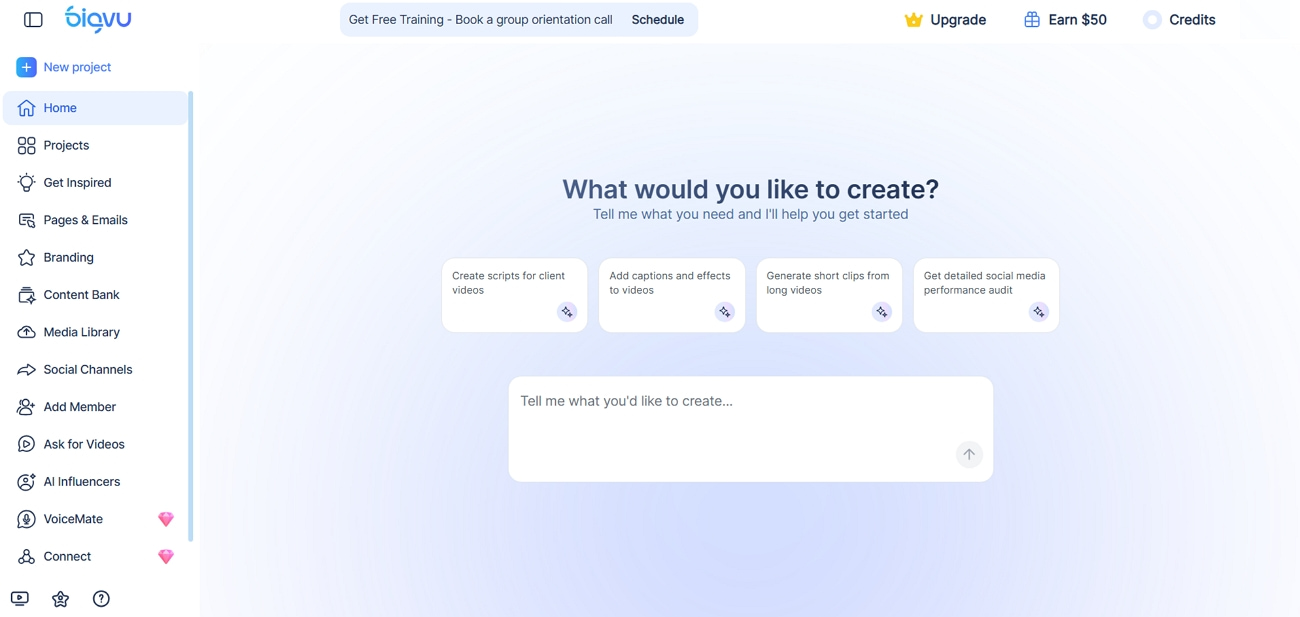This screenshot has width=1300, height=617.
Task: Click sparkle icon on Add captions card
Action: (724, 312)
